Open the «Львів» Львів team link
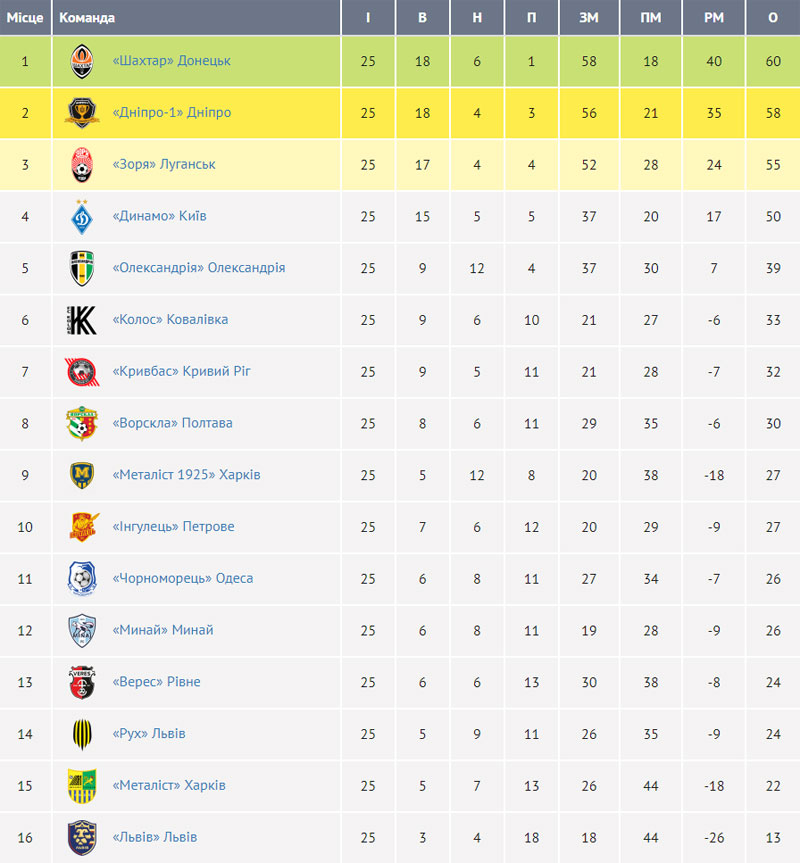This screenshot has width=800, height=863. click(155, 837)
